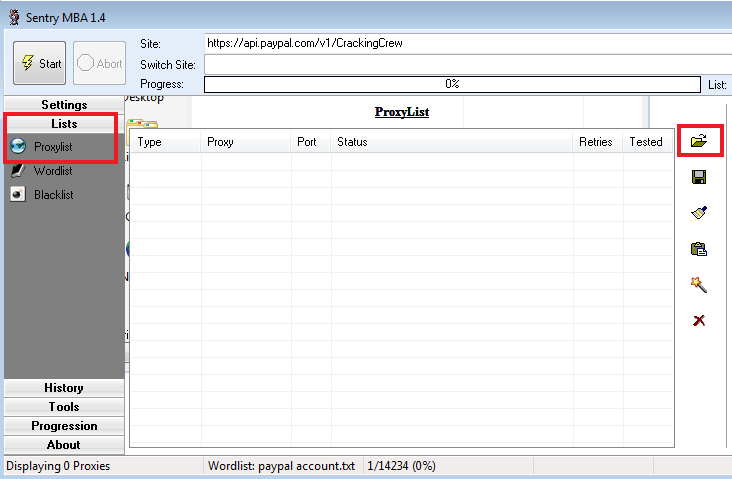
Task: Click the clipboard paste icon
Action: click(699, 249)
